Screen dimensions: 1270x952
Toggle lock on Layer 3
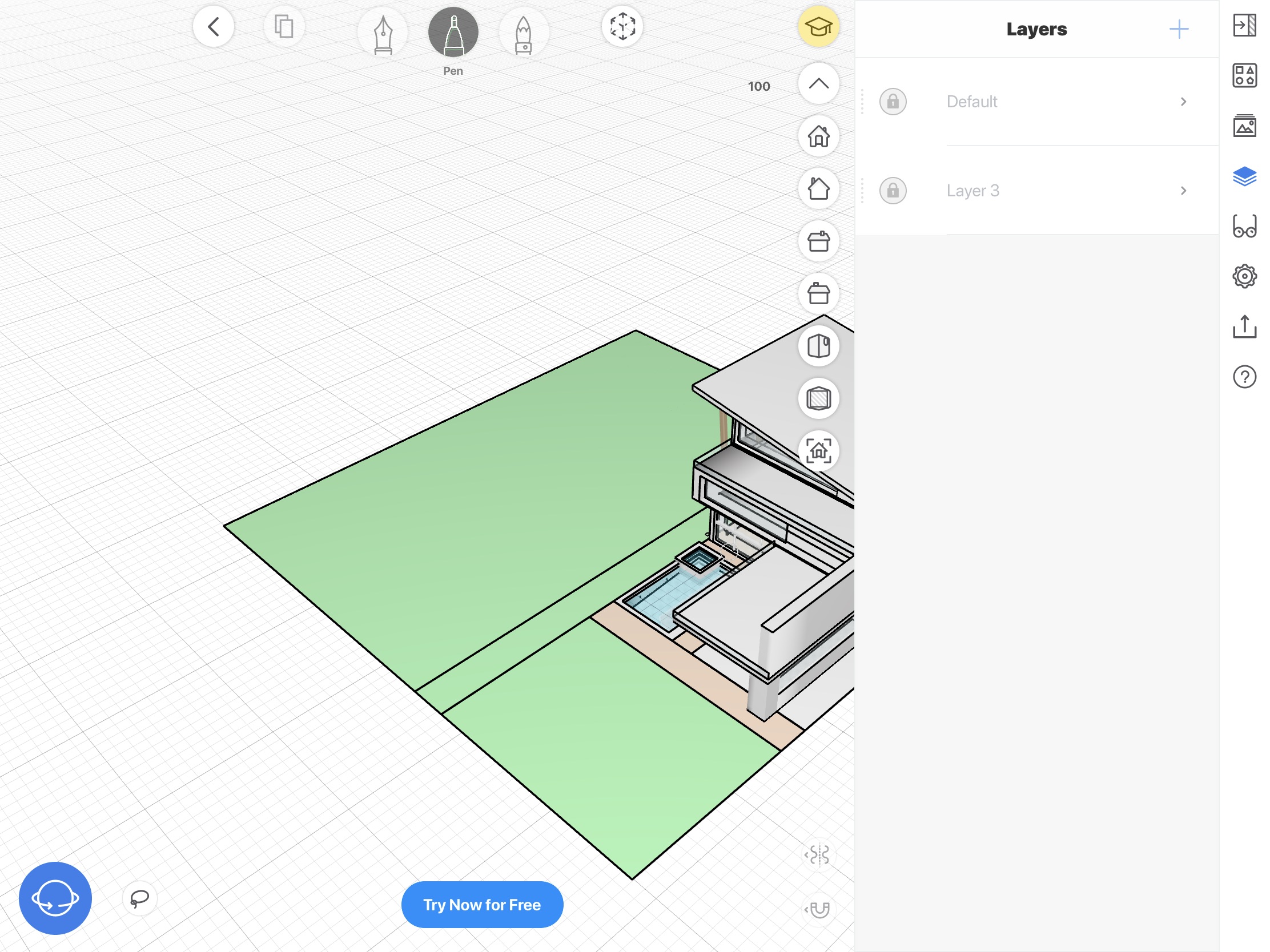pyautogui.click(x=893, y=191)
